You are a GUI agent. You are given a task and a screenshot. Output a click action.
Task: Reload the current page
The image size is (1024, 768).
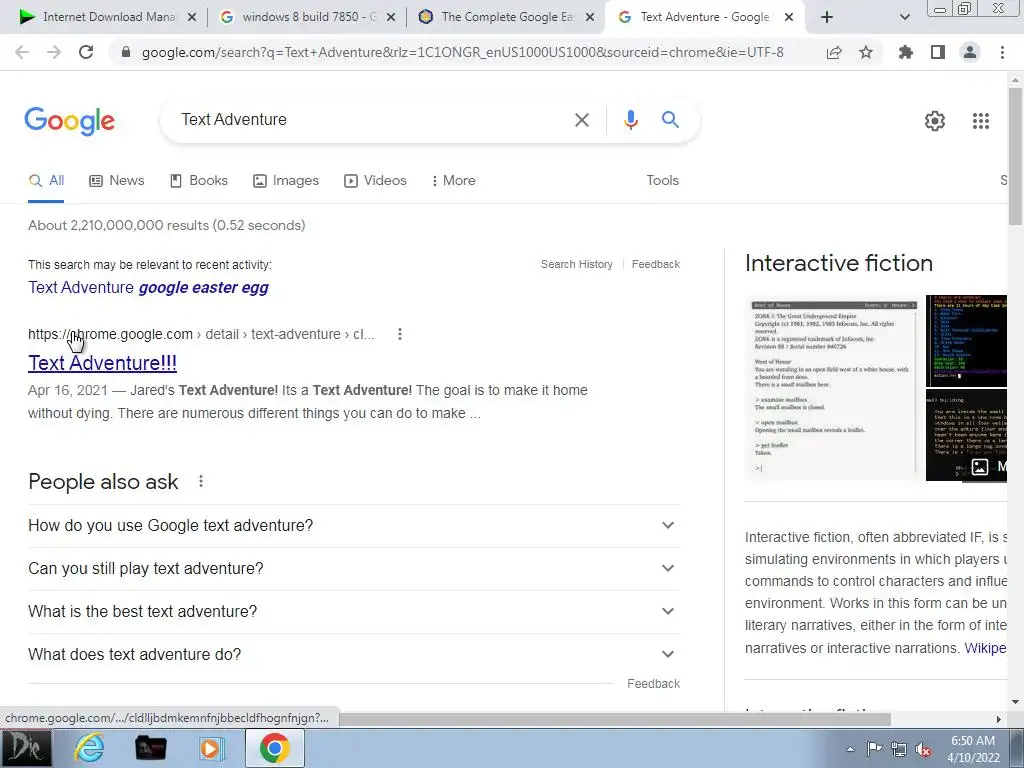pos(86,52)
